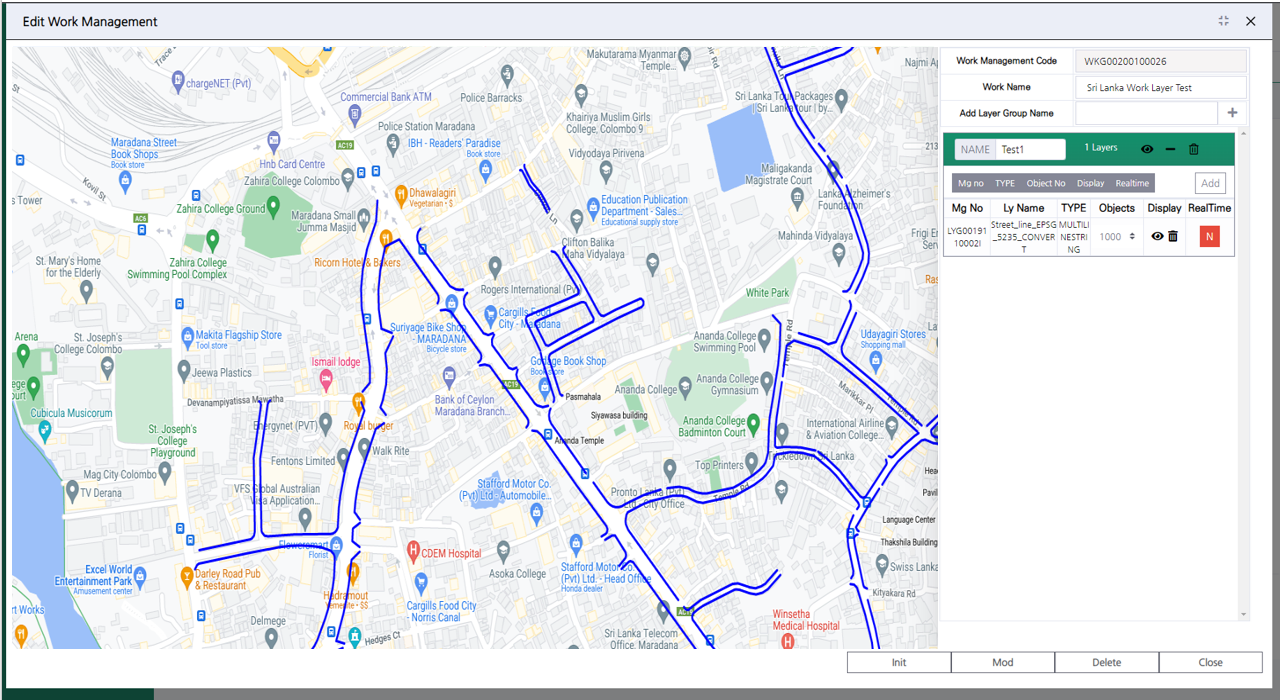This screenshot has height=700, width=1280.
Task: Click the Cubicula Musicorum map icon
Action: [44, 430]
